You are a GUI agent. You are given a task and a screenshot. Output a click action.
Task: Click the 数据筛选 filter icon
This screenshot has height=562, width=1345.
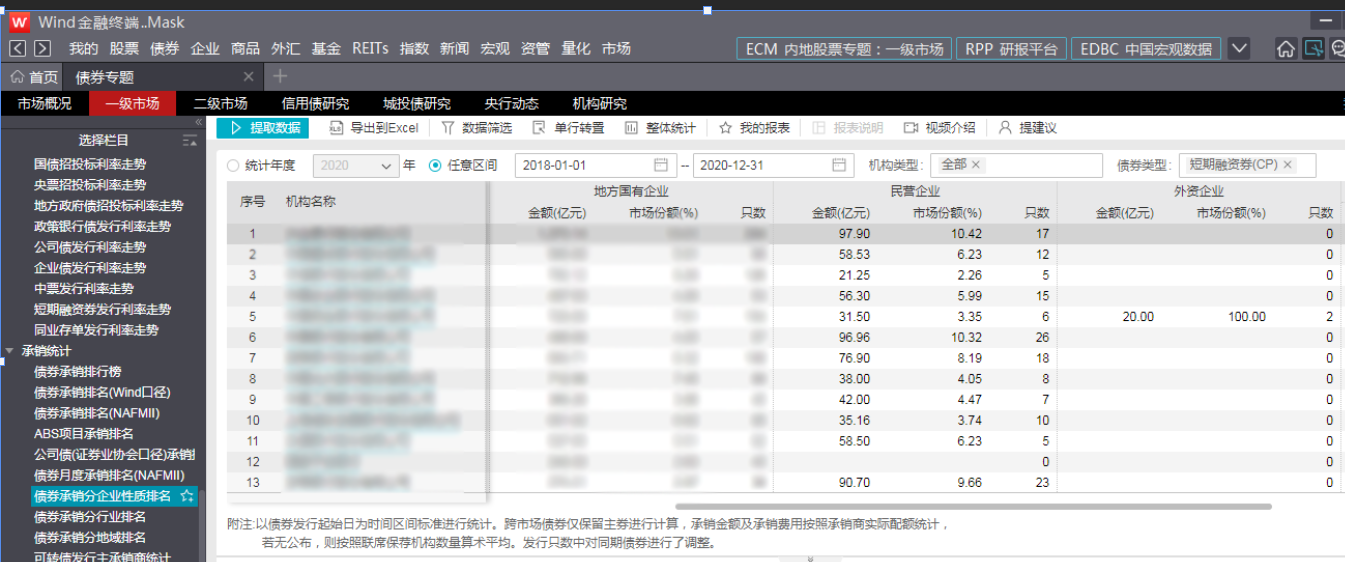(x=448, y=128)
